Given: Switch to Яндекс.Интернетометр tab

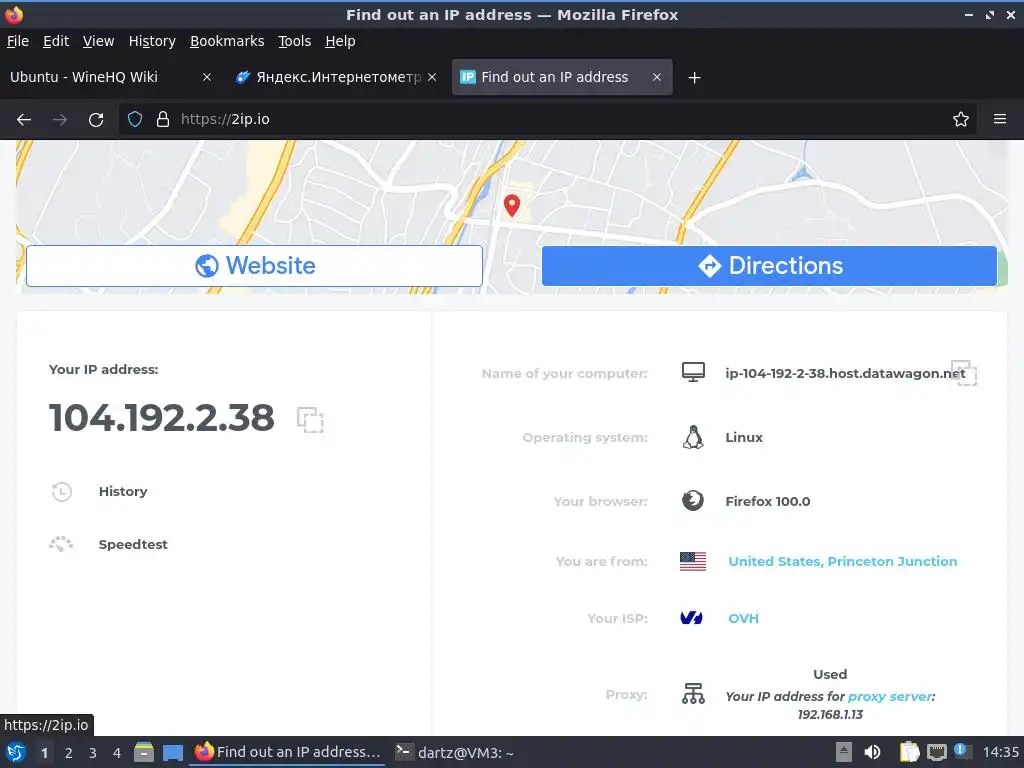Looking at the screenshot, I should click(336, 77).
